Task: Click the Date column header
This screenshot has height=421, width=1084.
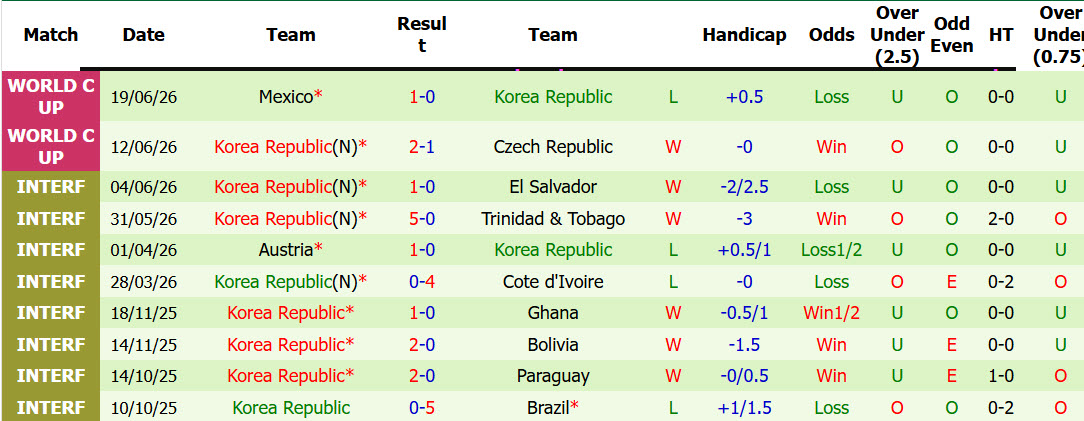Action: [x=144, y=35]
